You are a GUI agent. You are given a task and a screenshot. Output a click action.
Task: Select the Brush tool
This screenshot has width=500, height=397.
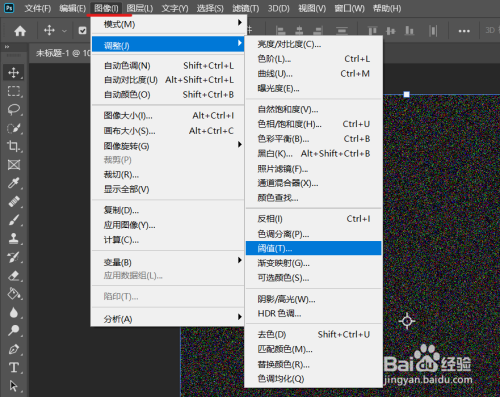[x=14, y=220]
